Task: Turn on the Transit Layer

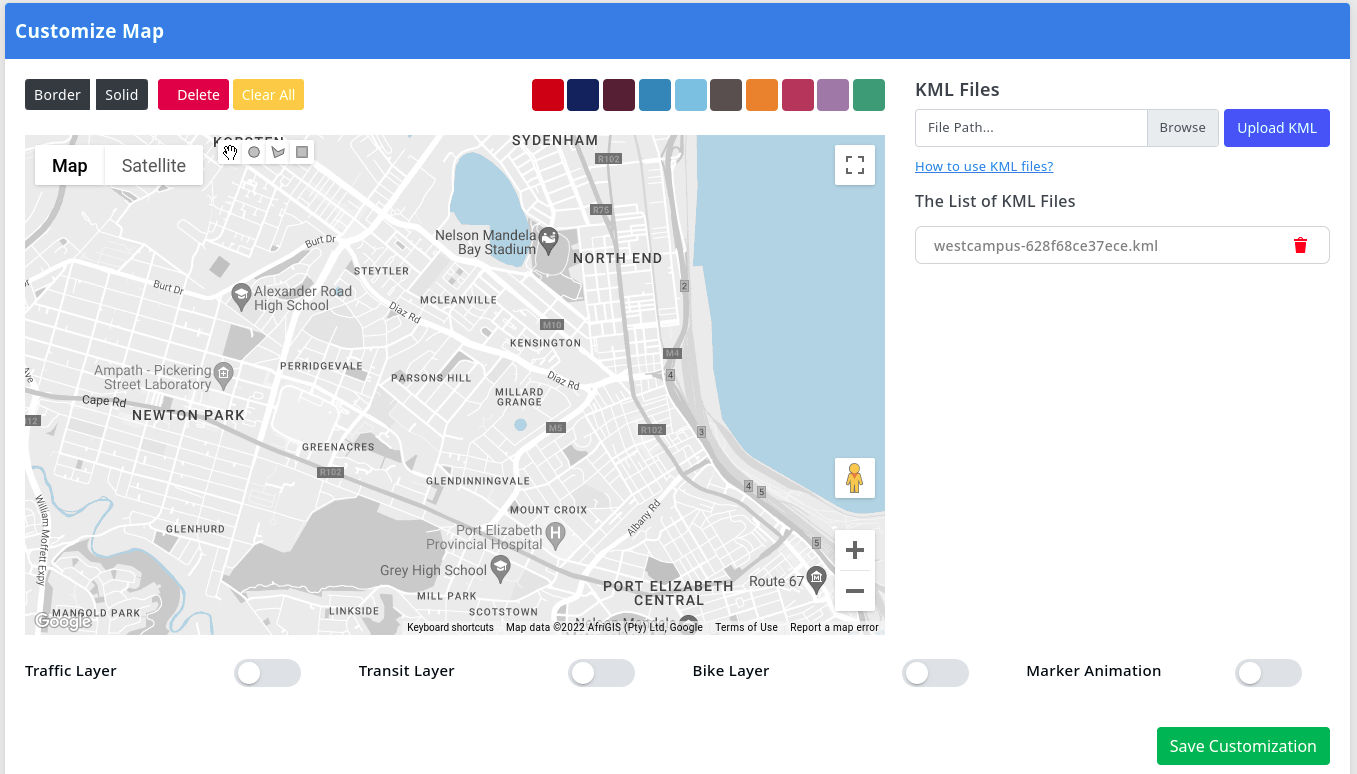Action: tap(601, 673)
